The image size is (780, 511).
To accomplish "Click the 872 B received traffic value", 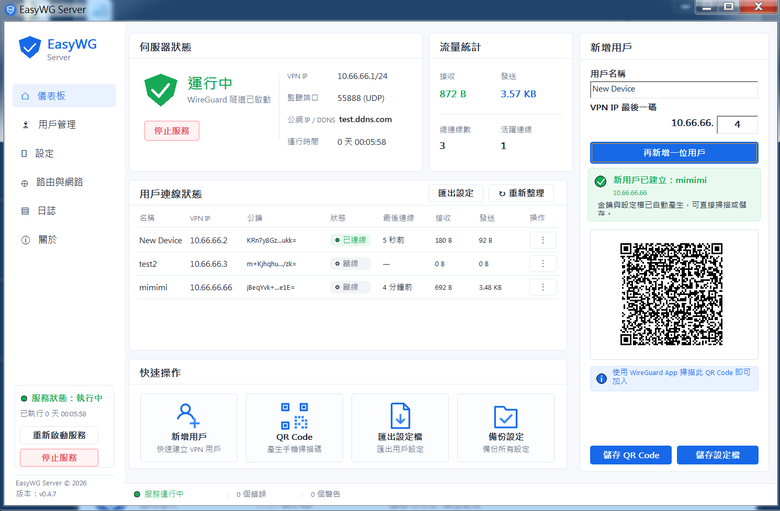I will point(453,94).
